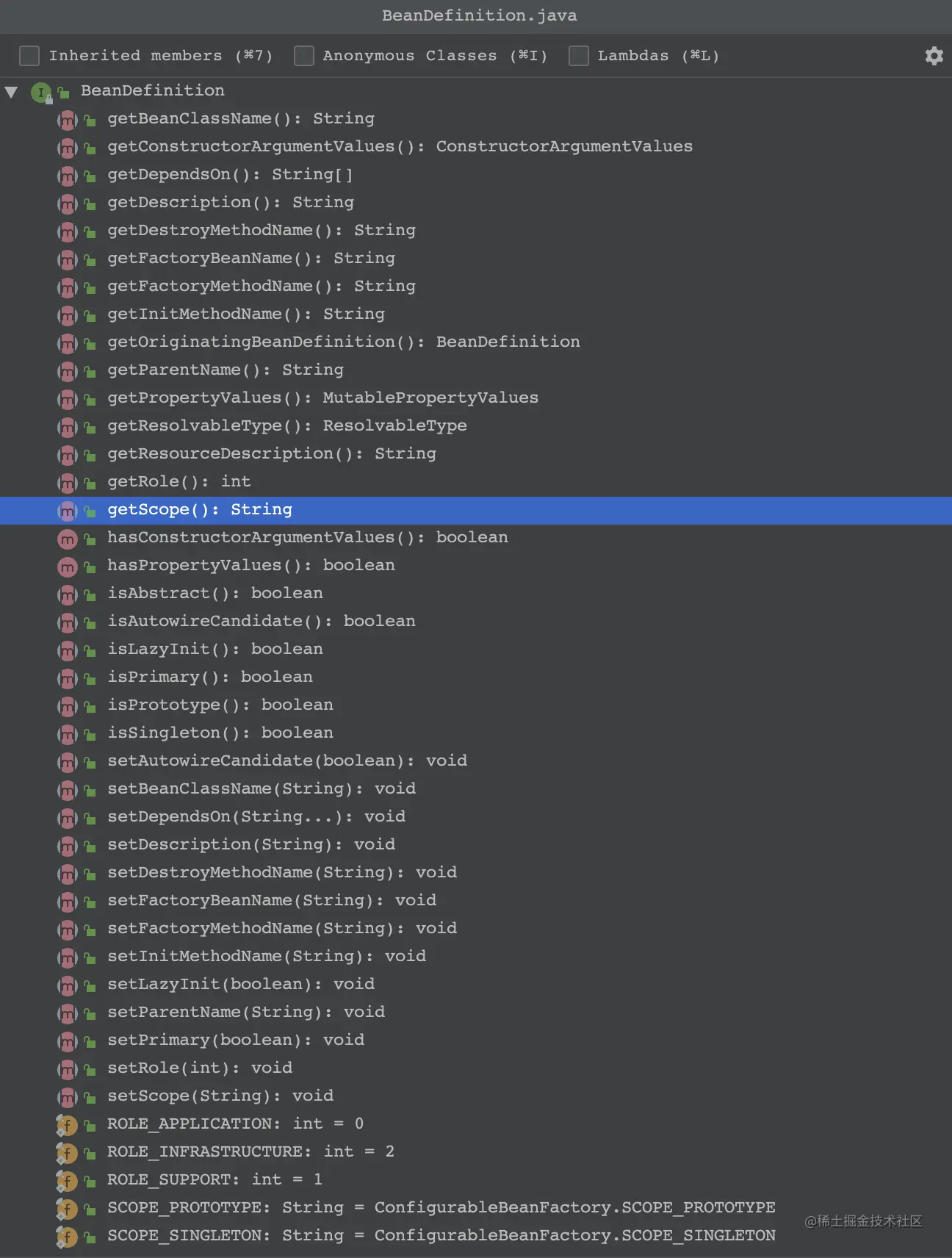The image size is (952, 1258).
Task: Jump to getPropertyValues() method
Action: coord(322,398)
